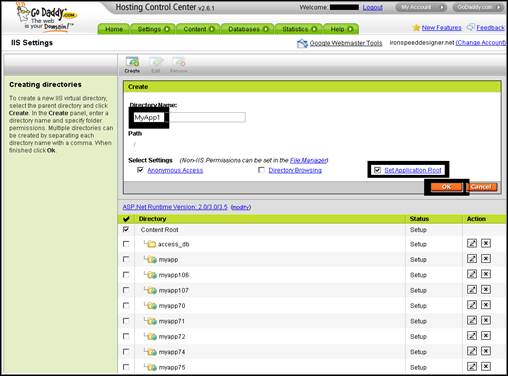Screen dimensions: 508x376
Task: Click the delete icon for myapp row
Action: pyautogui.click(x=486, y=259)
